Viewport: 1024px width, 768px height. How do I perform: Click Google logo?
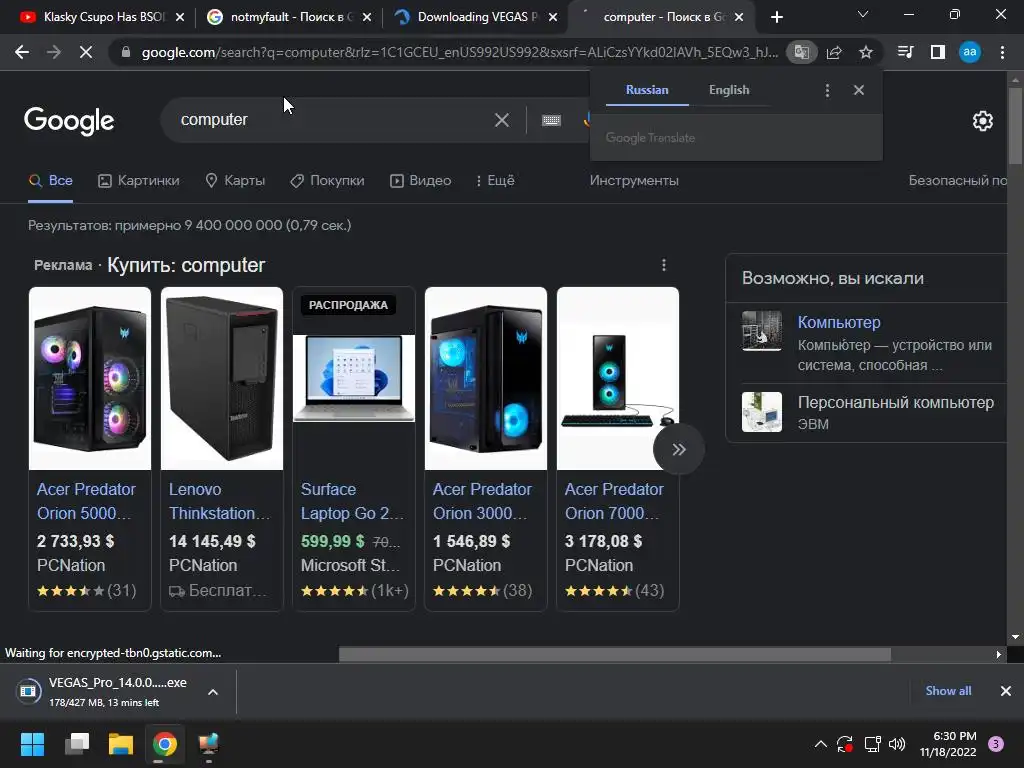click(x=69, y=121)
